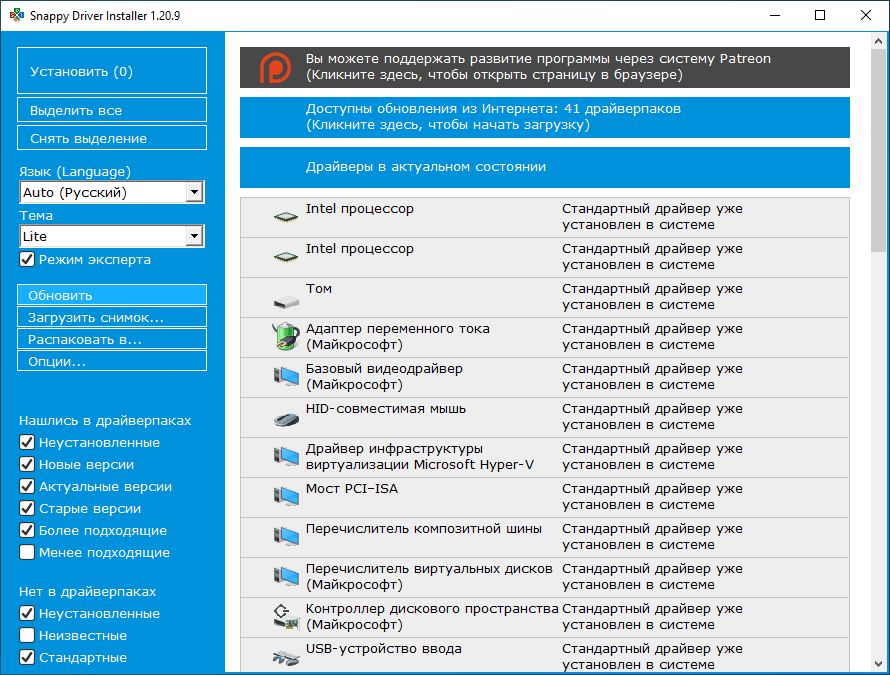
Task: Toggle the Более подходящие checkbox
Action: [27, 530]
